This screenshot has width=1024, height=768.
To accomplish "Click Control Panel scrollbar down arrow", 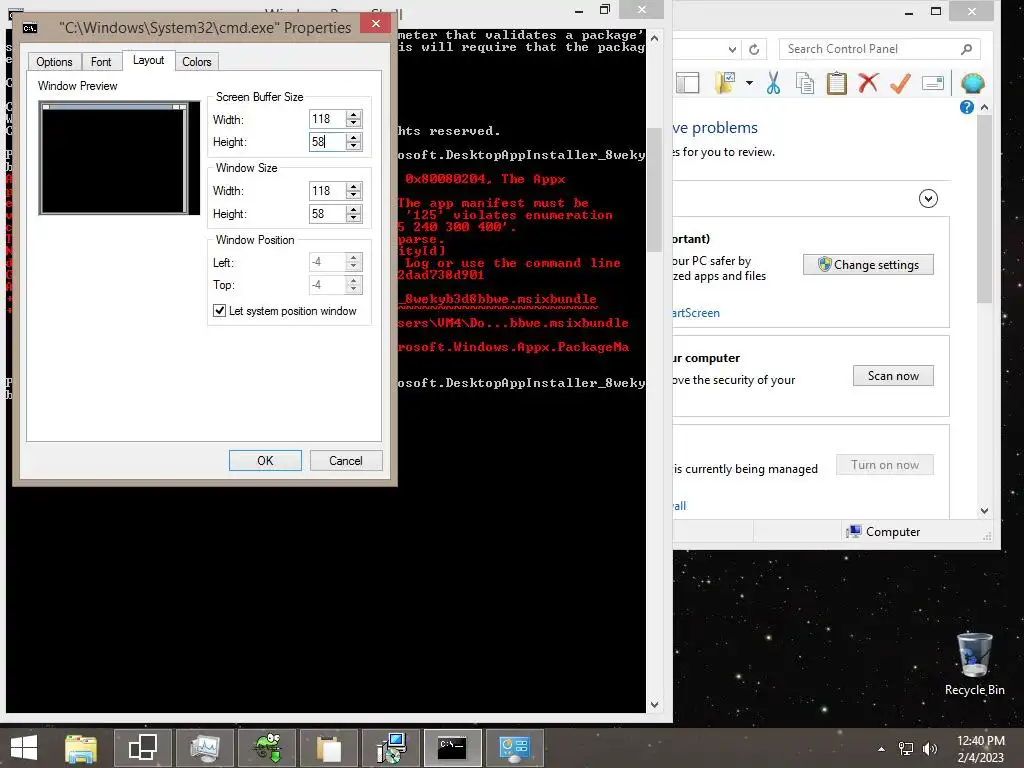I will (984, 511).
